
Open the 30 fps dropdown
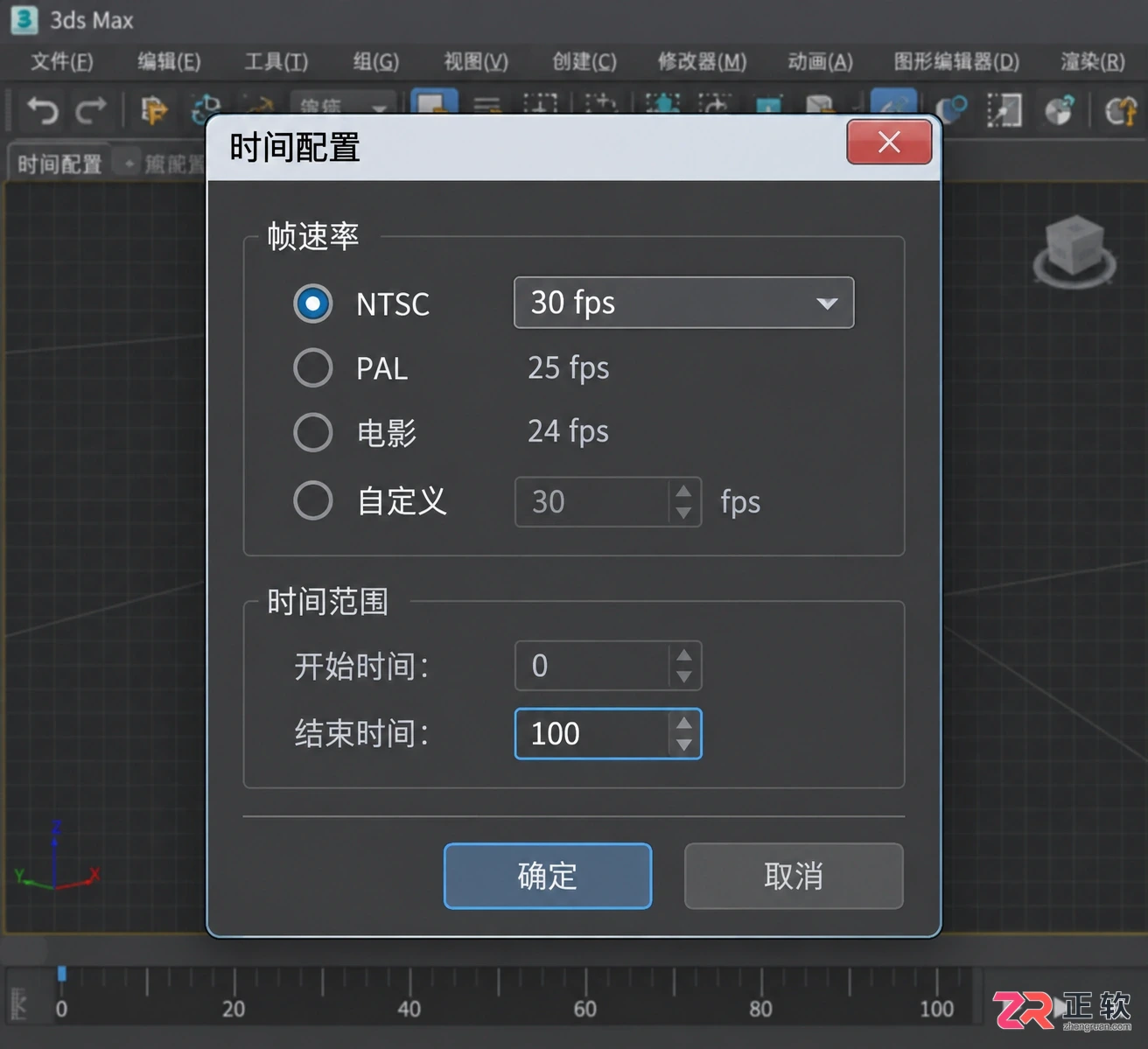[x=684, y=303]
